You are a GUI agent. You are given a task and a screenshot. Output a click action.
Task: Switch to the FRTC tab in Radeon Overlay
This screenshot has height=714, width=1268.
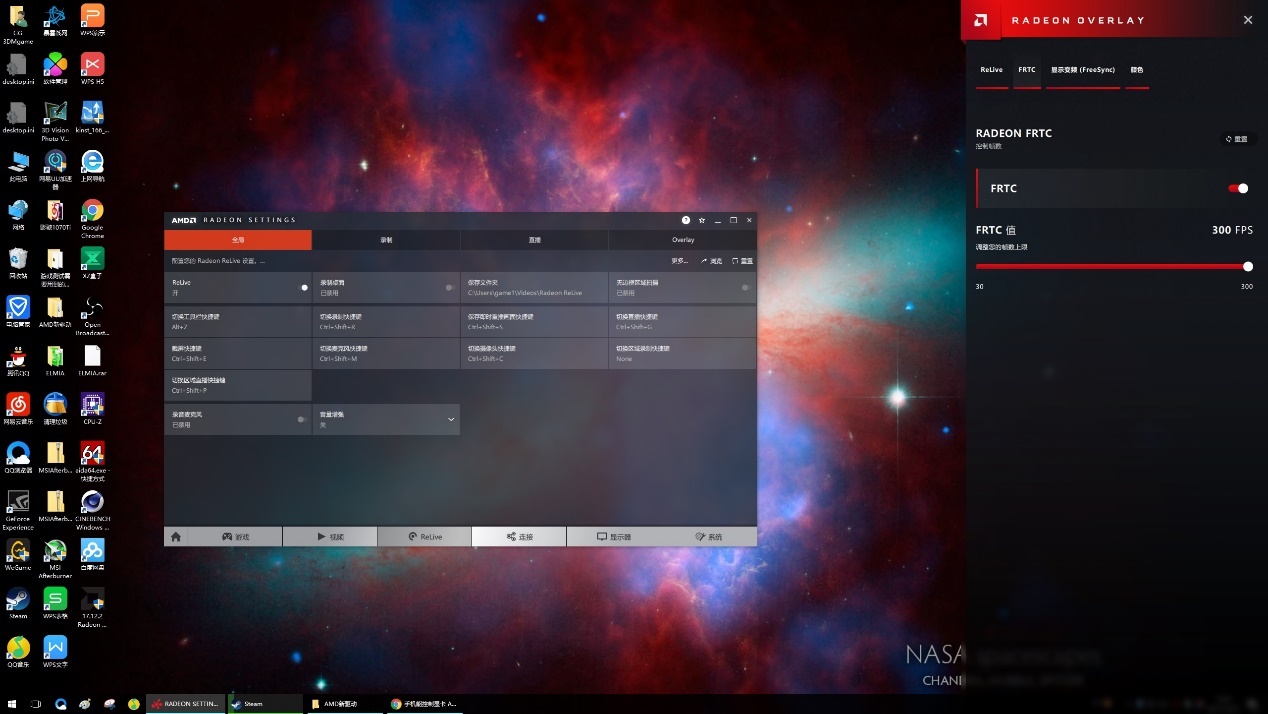1027,70
